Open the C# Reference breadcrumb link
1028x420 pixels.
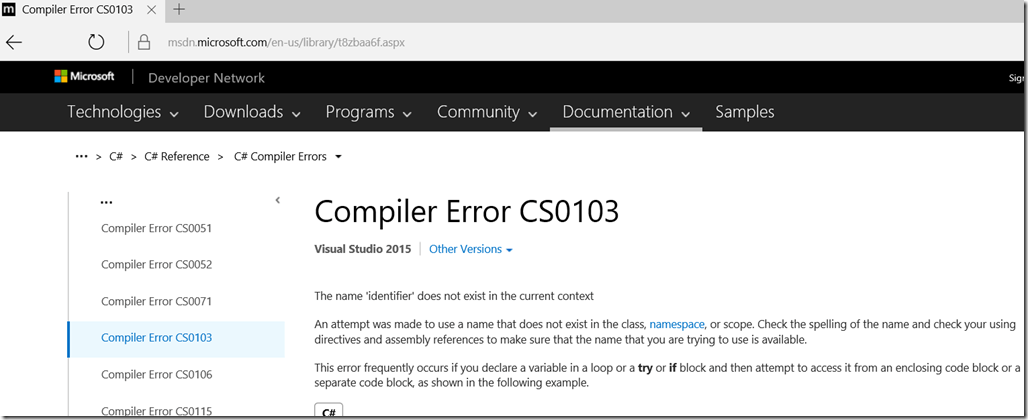177,157
